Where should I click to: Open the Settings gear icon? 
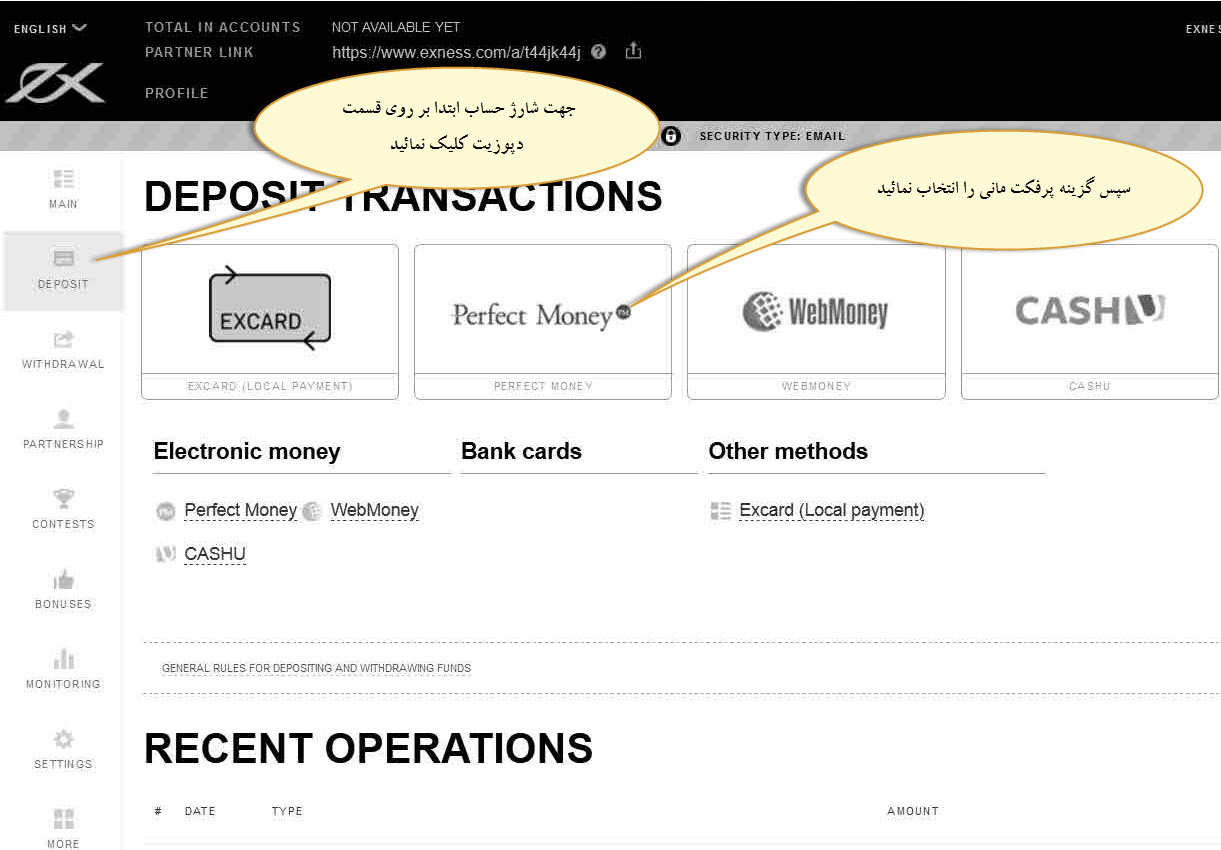[63, 739]
